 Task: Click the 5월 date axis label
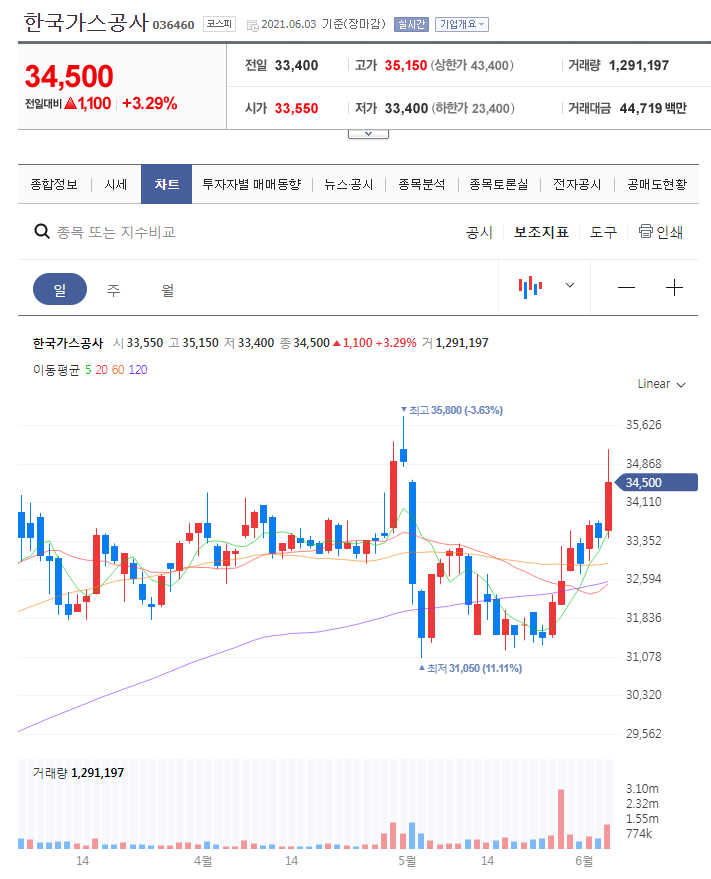(x=407, y=861)
